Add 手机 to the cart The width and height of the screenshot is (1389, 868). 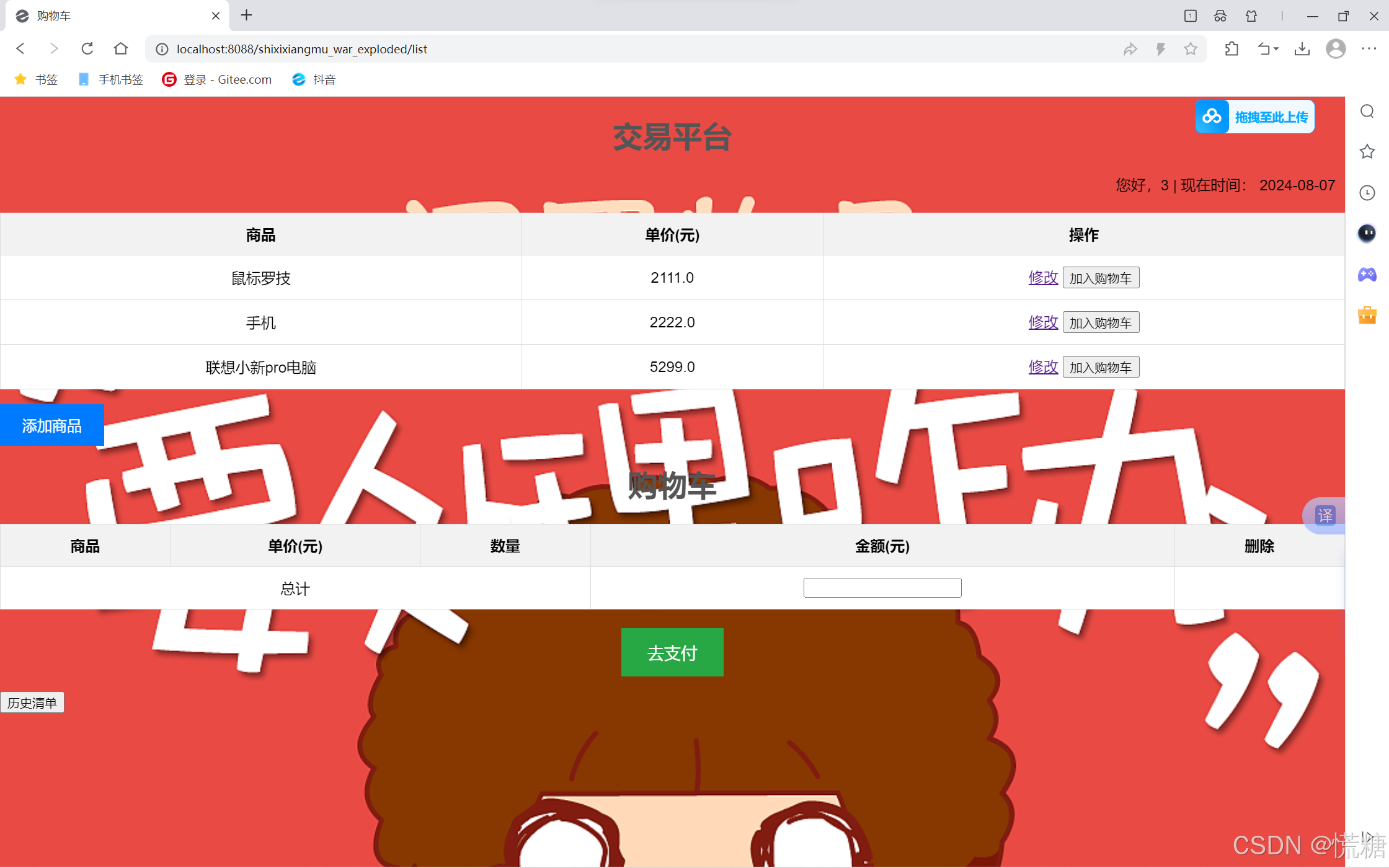(x=1101, y=322)
